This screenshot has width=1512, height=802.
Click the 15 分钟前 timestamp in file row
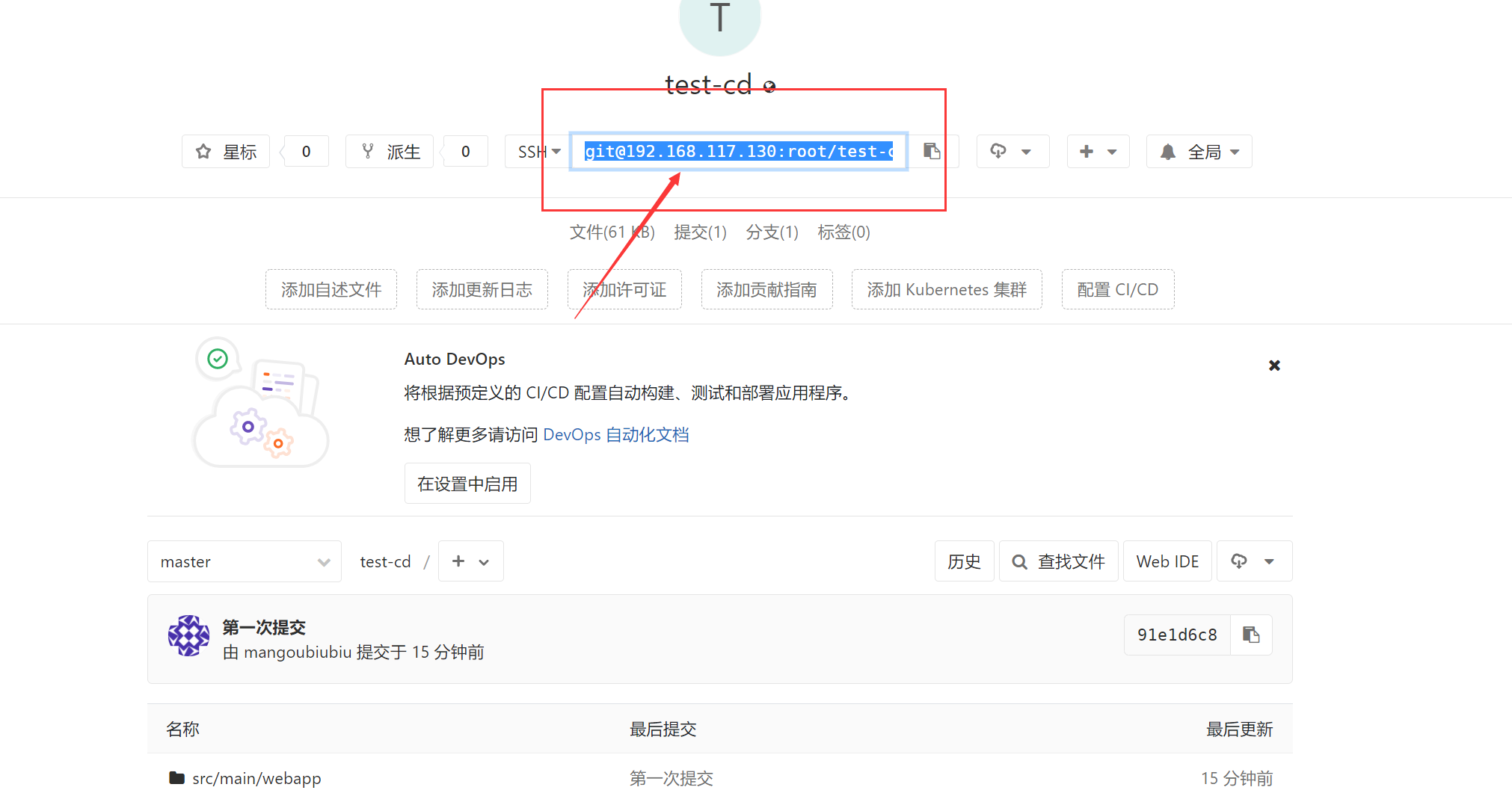point(1237,778)
